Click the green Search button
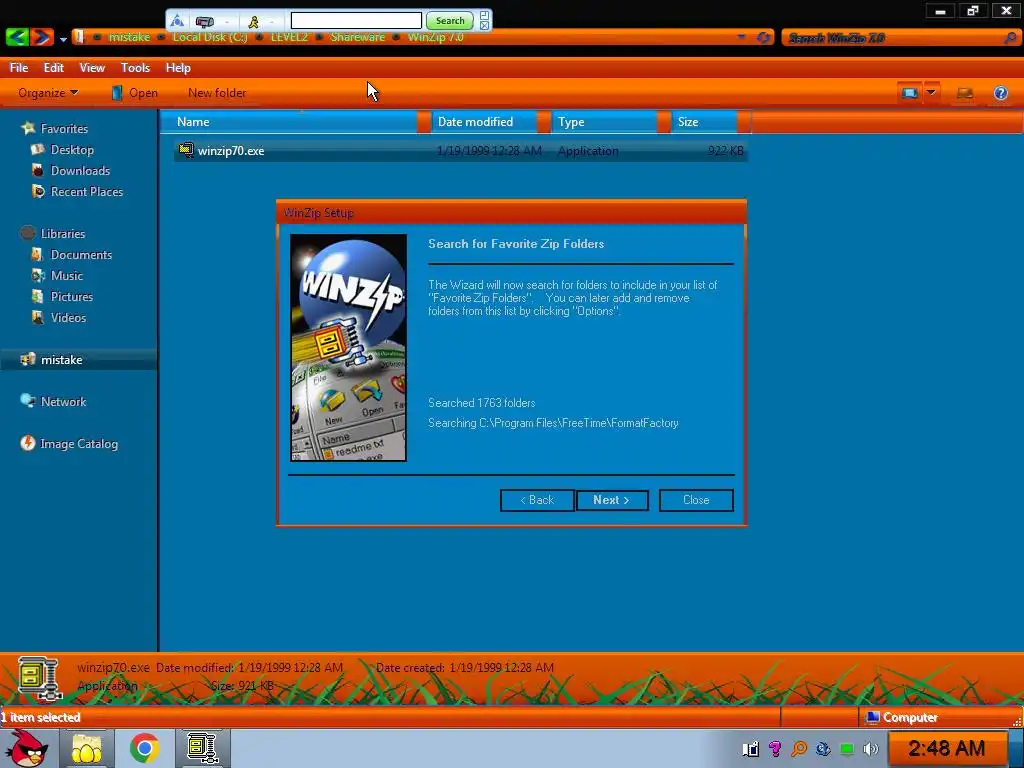Screen dimensions: 1024x768 [450, 21]
